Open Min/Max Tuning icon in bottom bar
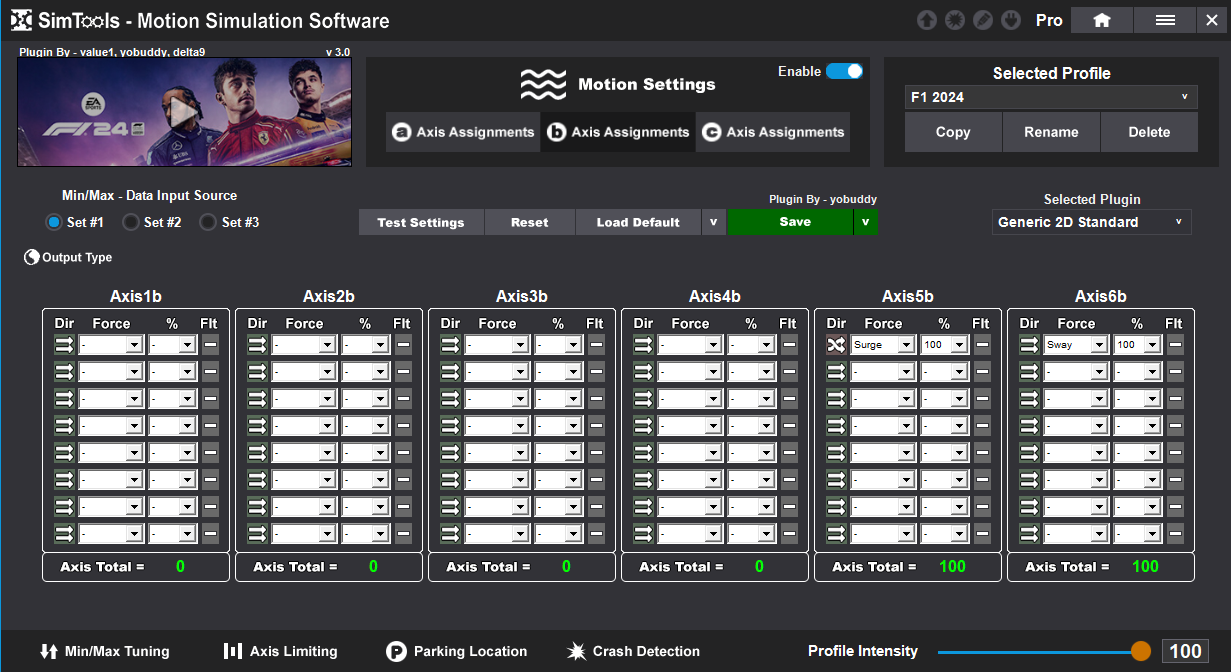The image size is (1231, 672). (48, 651)
